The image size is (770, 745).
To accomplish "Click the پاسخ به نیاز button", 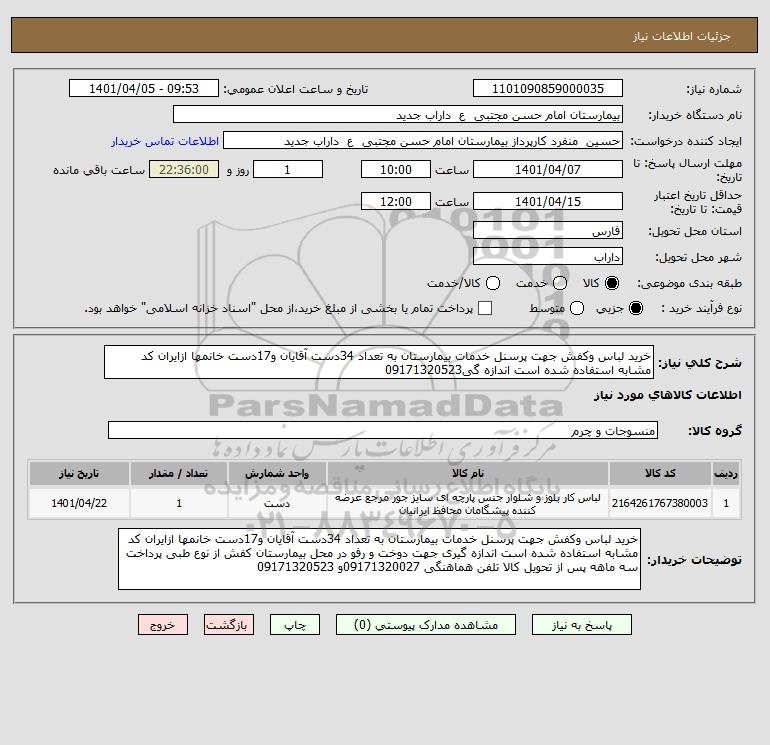I will 581,625.
